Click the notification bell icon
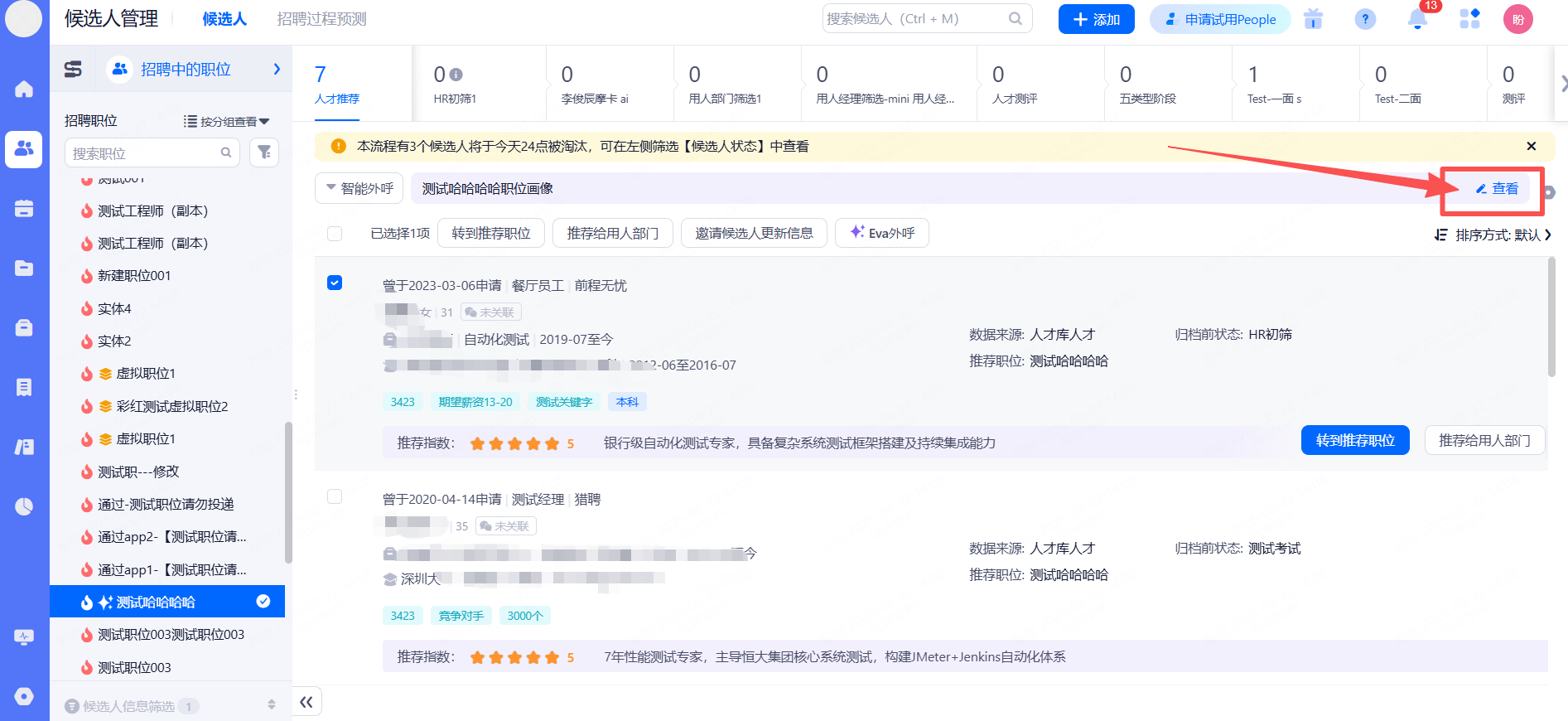The image size is (1568, 721). click(1417, 19)
